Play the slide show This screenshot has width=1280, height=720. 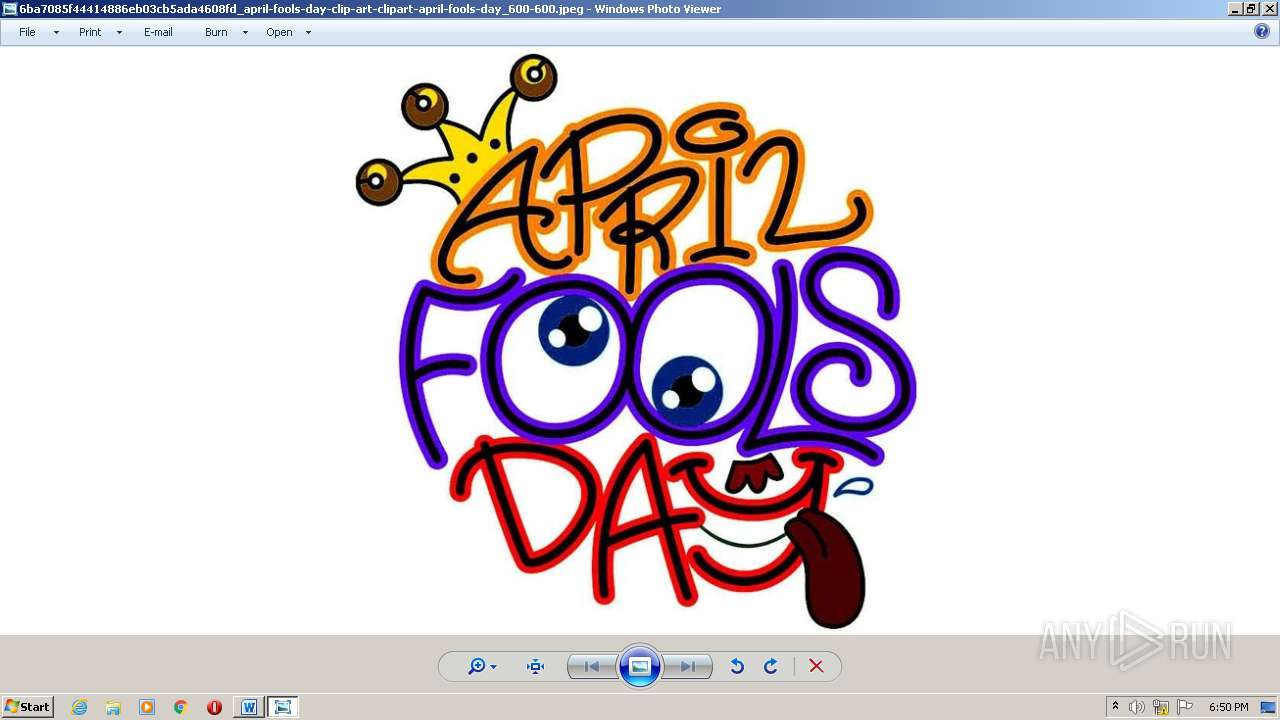pyautogui.click(x=640, y=667)
